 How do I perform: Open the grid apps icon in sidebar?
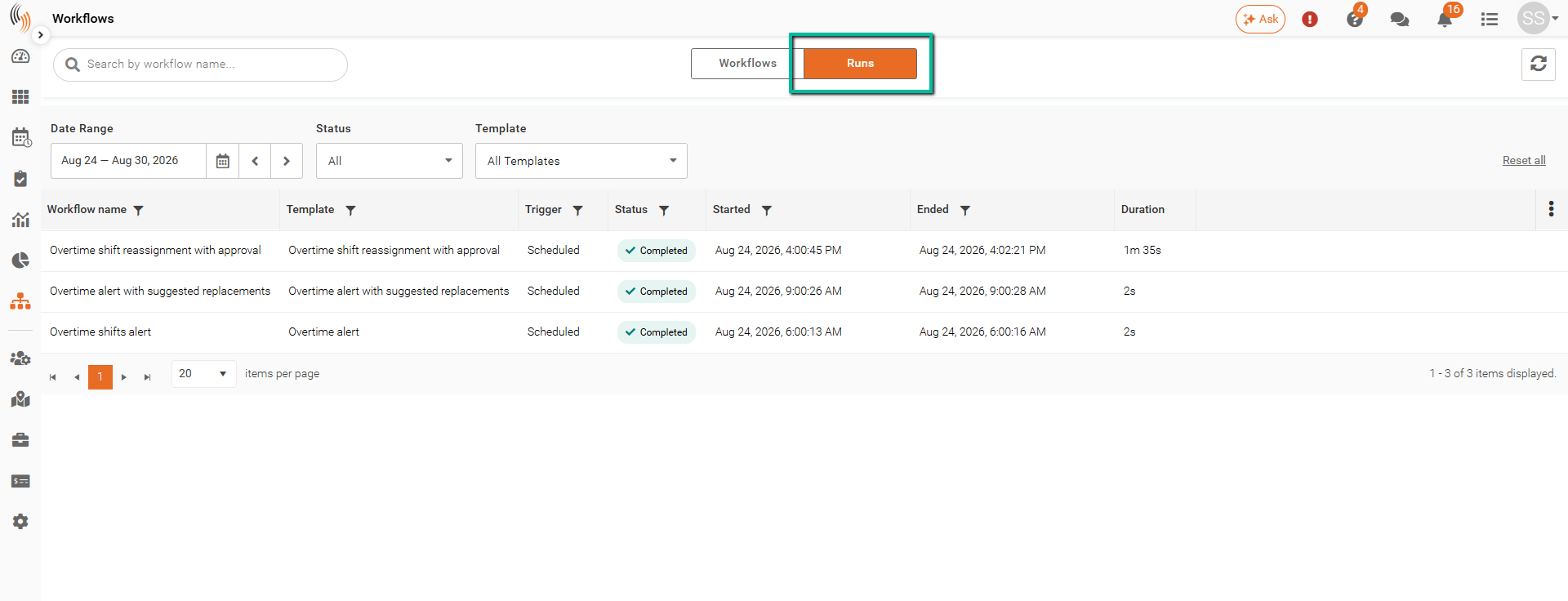20,97
